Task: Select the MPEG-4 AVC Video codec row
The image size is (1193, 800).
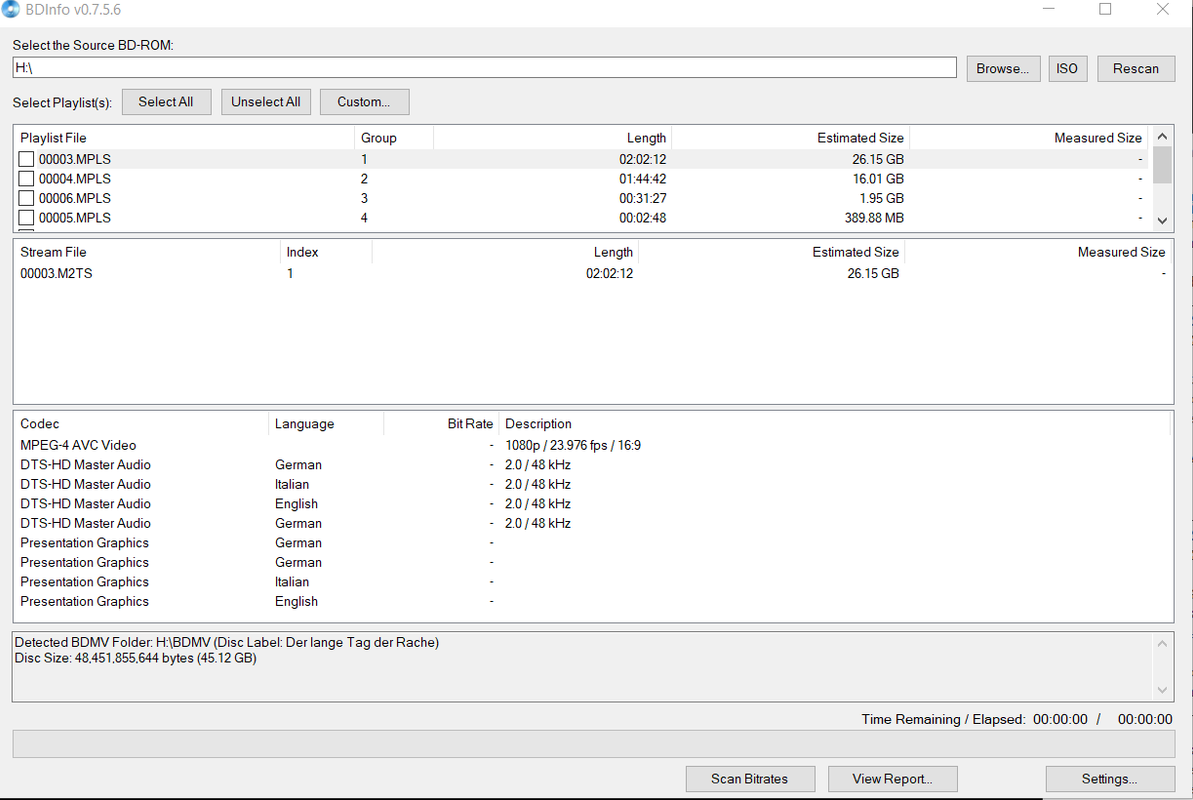Action: pyautogui.click(x=593, y=445)
